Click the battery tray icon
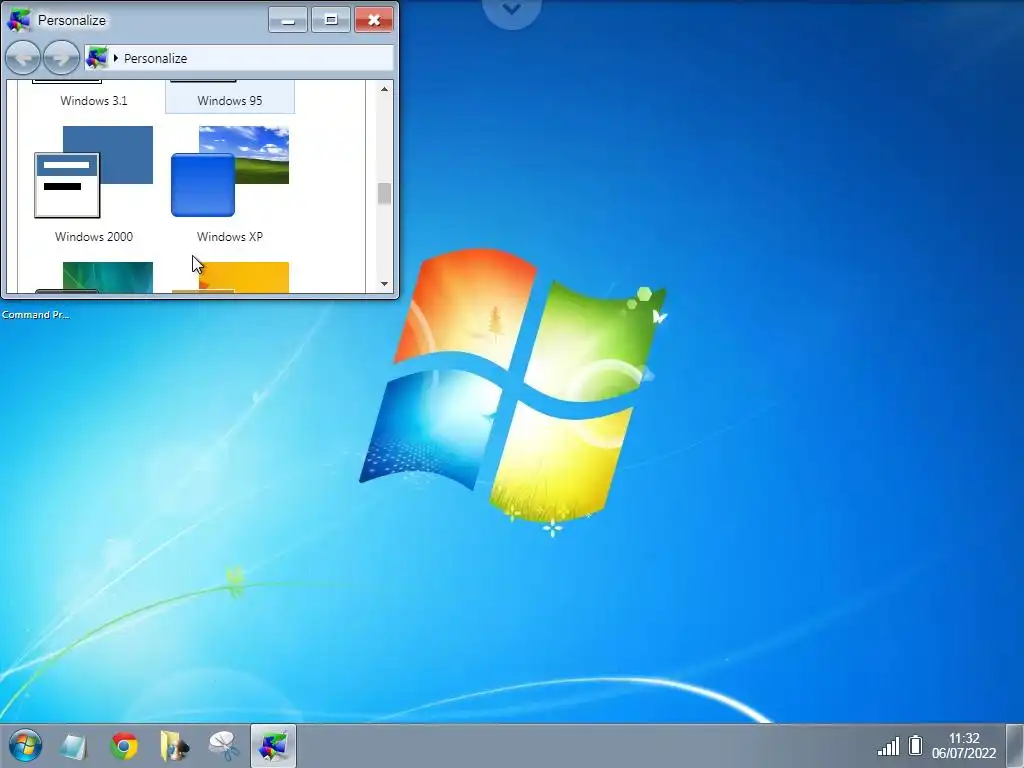Image resolution: width=1024 pixels, height=768 pixels. coord(916,744)
